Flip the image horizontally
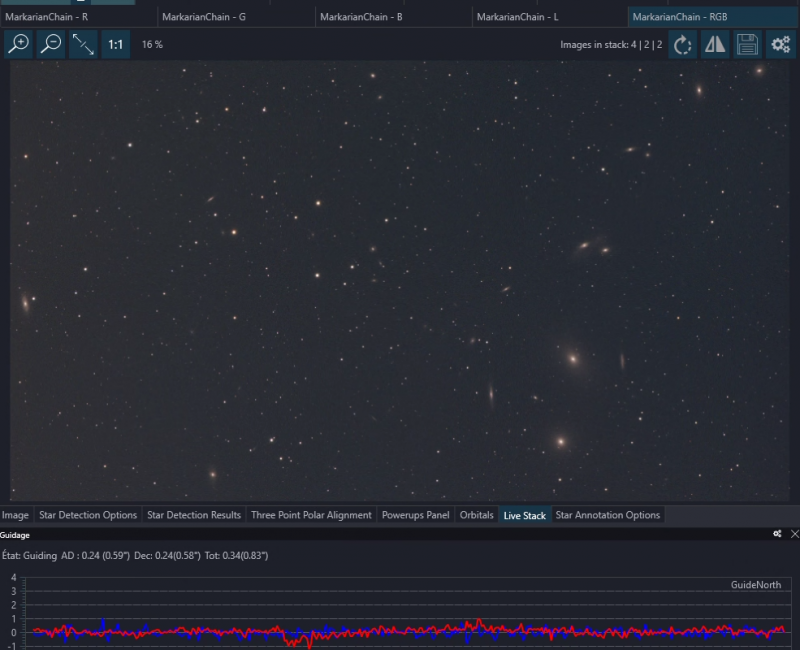The image size is (800, 650). tap(715, 45)
